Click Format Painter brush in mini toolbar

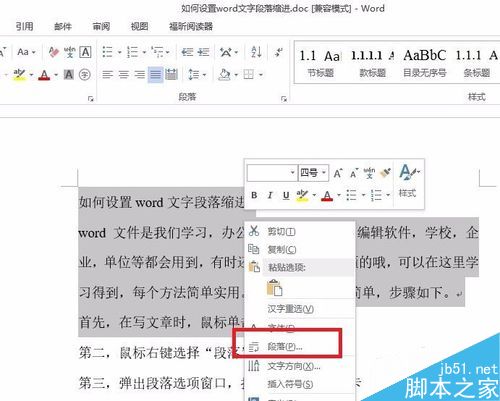tap(385, 173)
